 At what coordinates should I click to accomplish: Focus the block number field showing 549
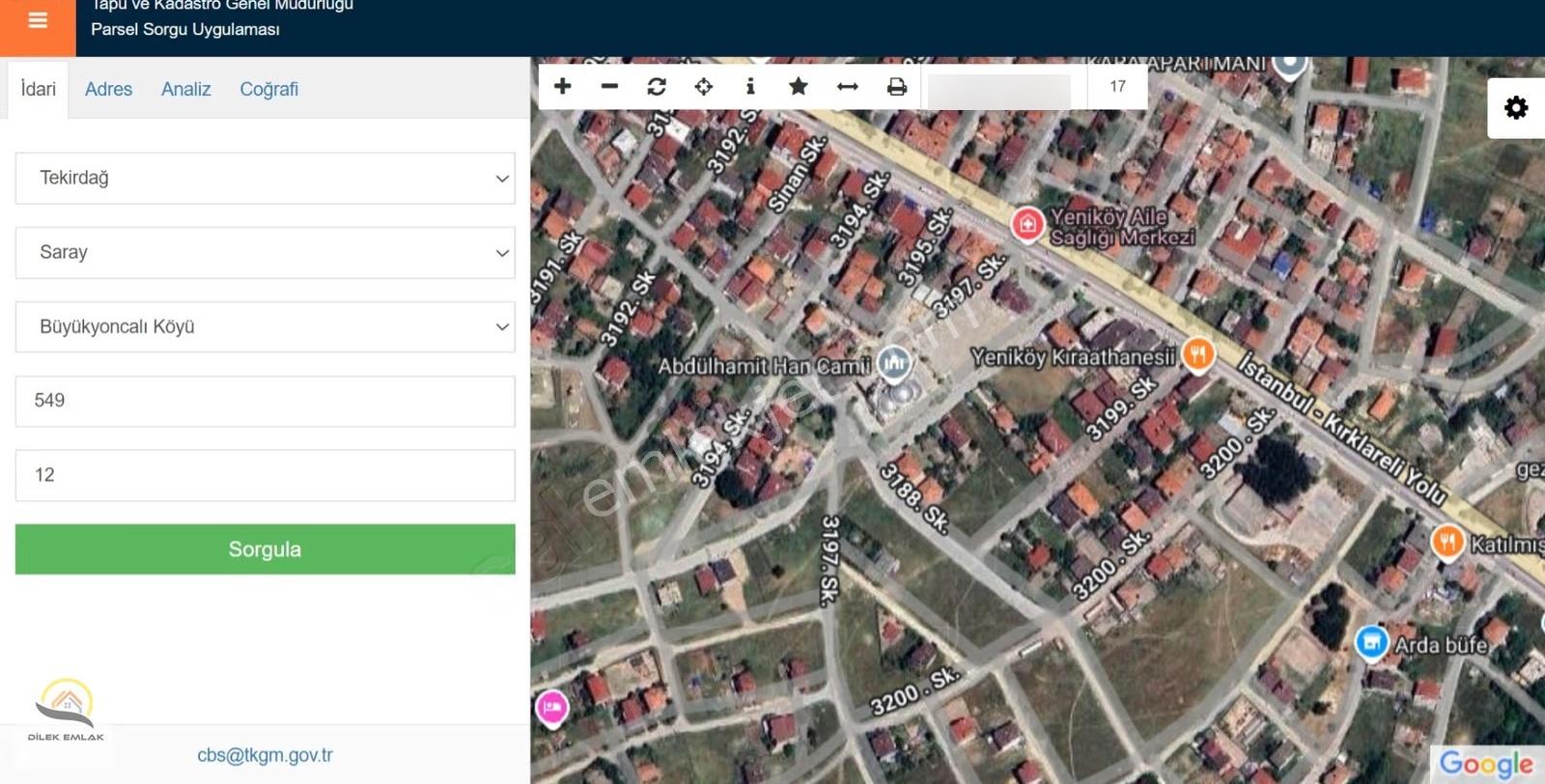tap(265, 401)
